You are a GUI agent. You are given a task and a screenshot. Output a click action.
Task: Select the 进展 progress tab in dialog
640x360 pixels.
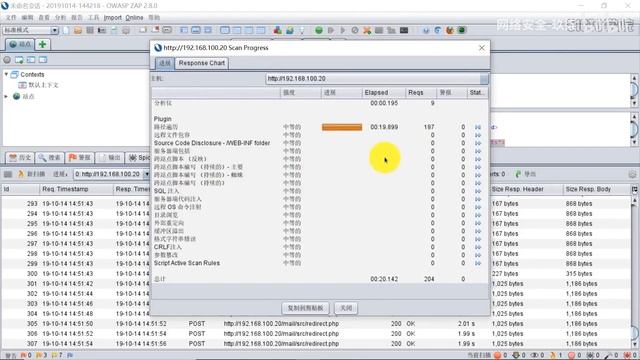165,63
